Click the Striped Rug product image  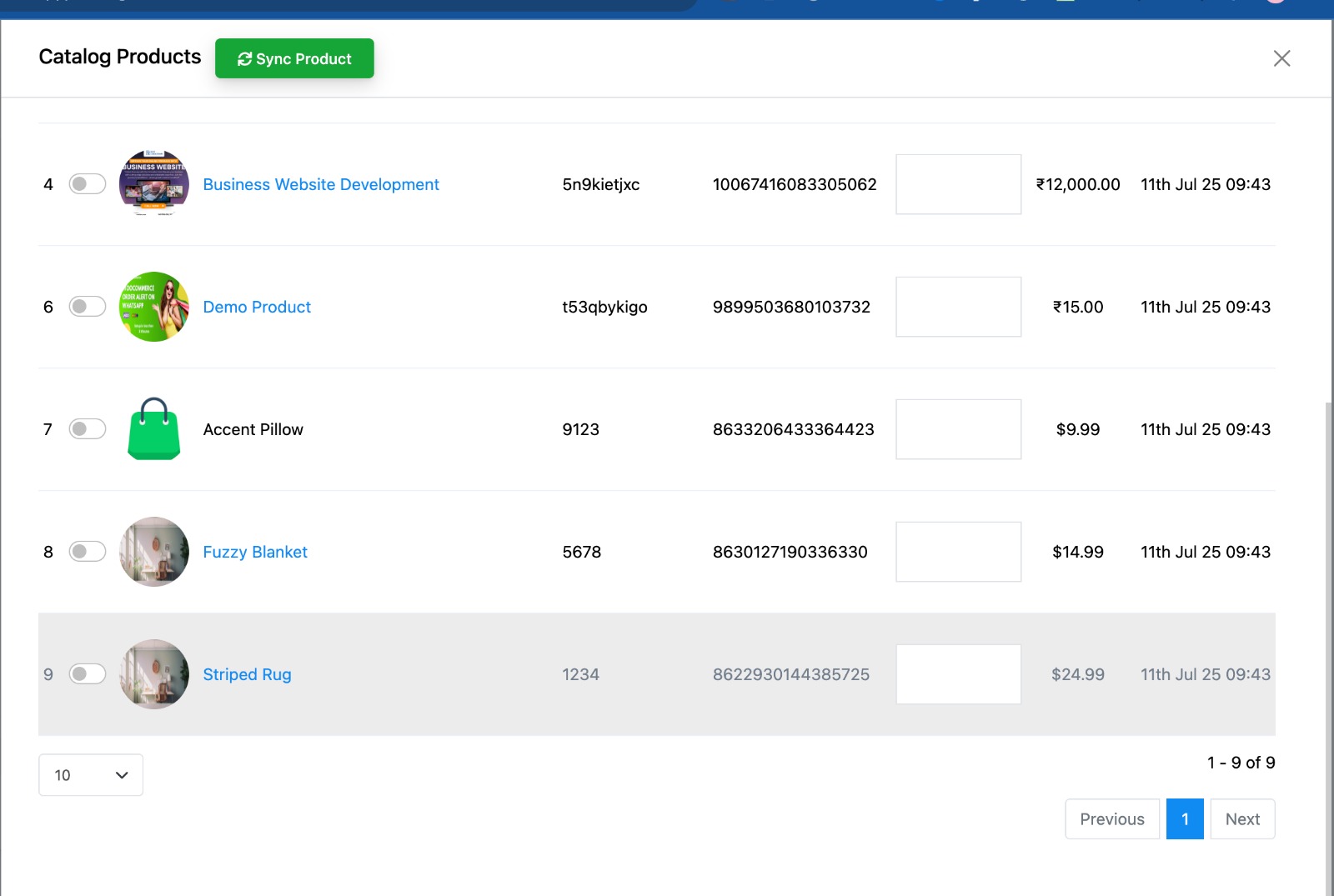coord(154,674)
